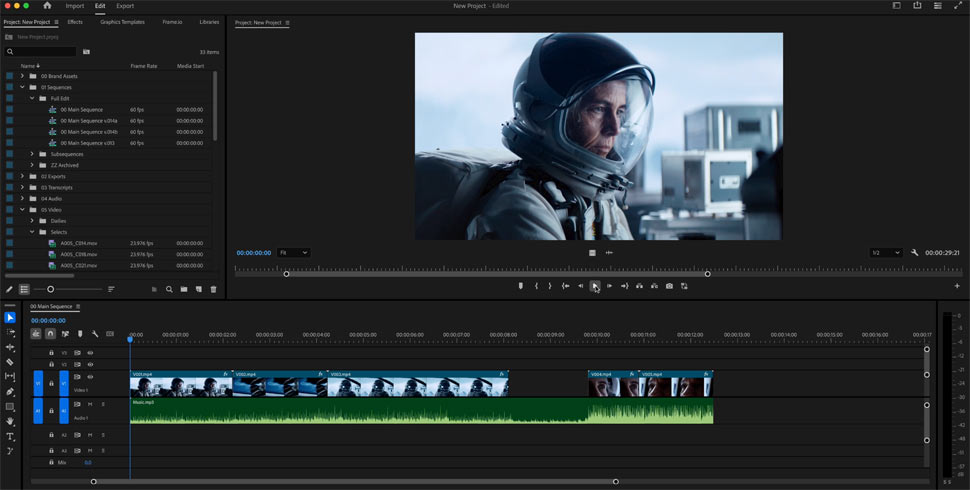Open the Fit zoom level dropdown

click(293, 253)
